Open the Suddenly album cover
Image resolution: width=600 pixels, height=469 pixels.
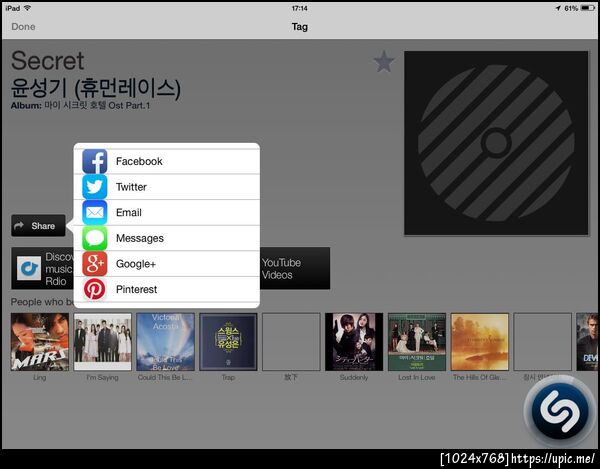click(x=354, y=342)
